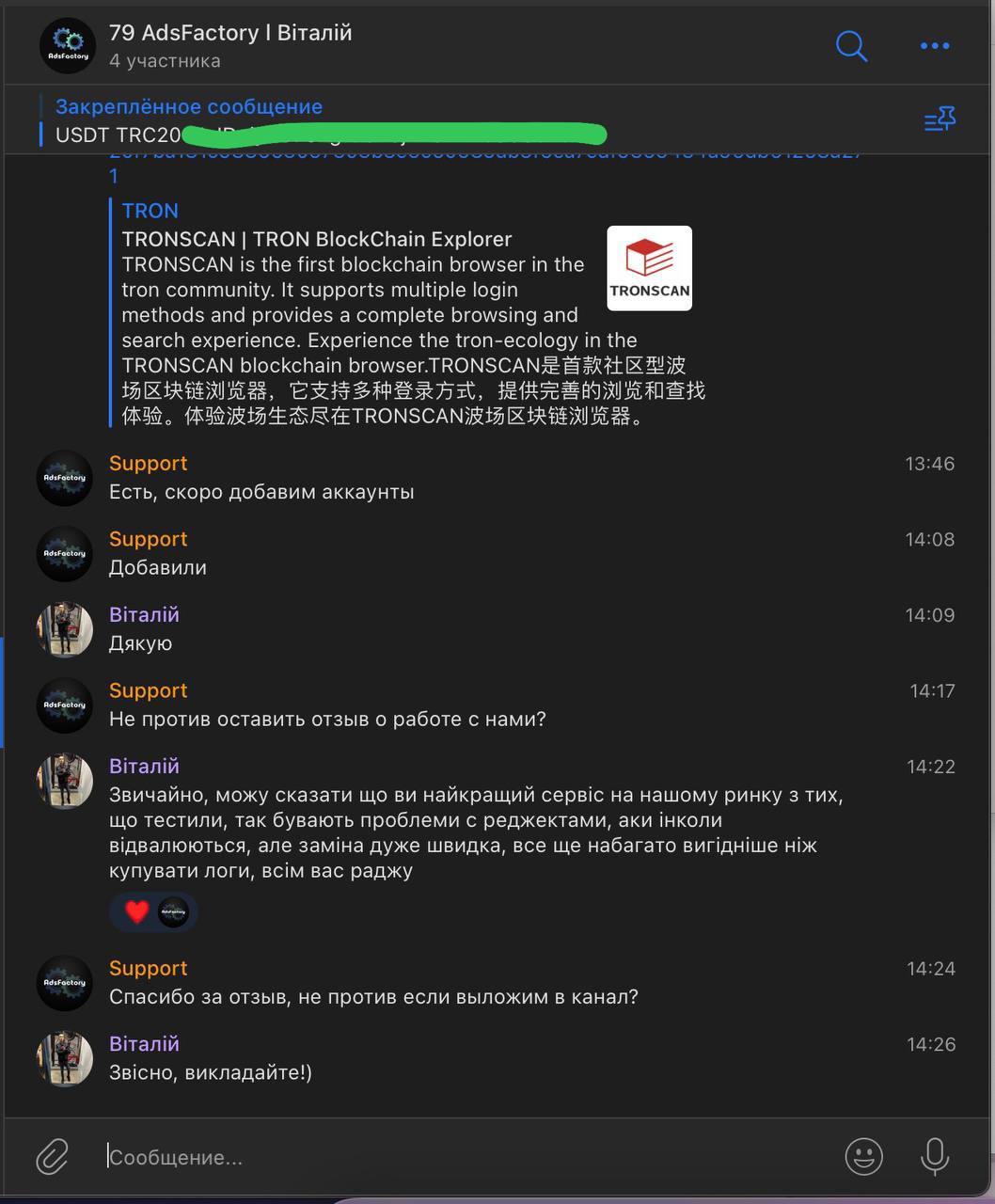Screen dimensions: 995x1204
Task: Click the red heart reaction
Action: (137, 911)
